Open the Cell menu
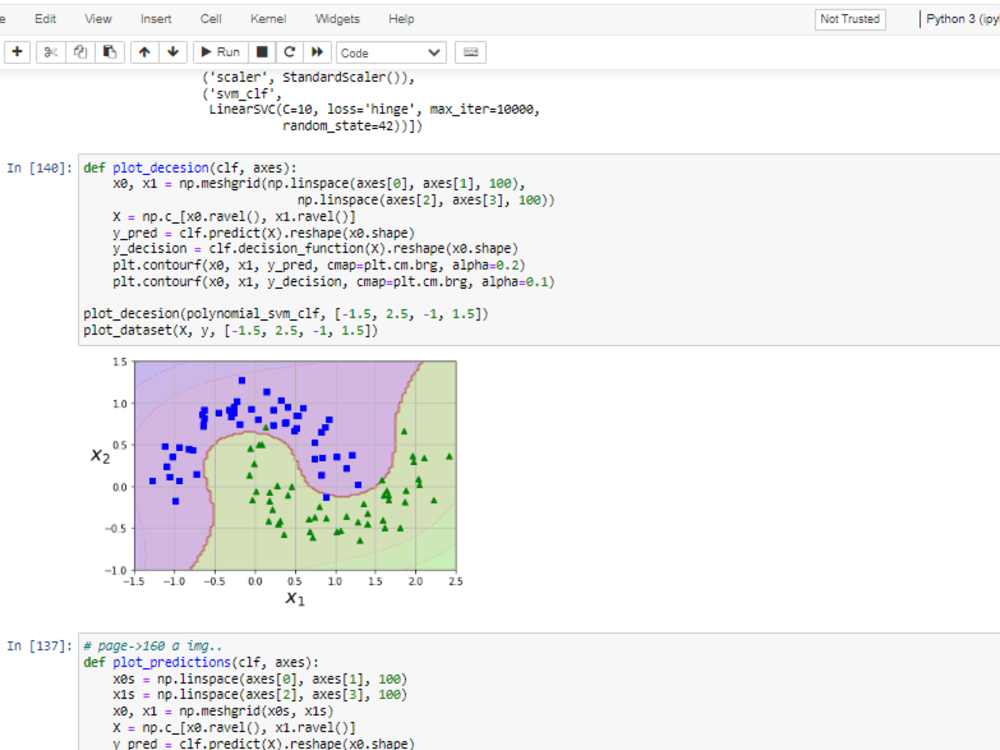 (211, 19)
